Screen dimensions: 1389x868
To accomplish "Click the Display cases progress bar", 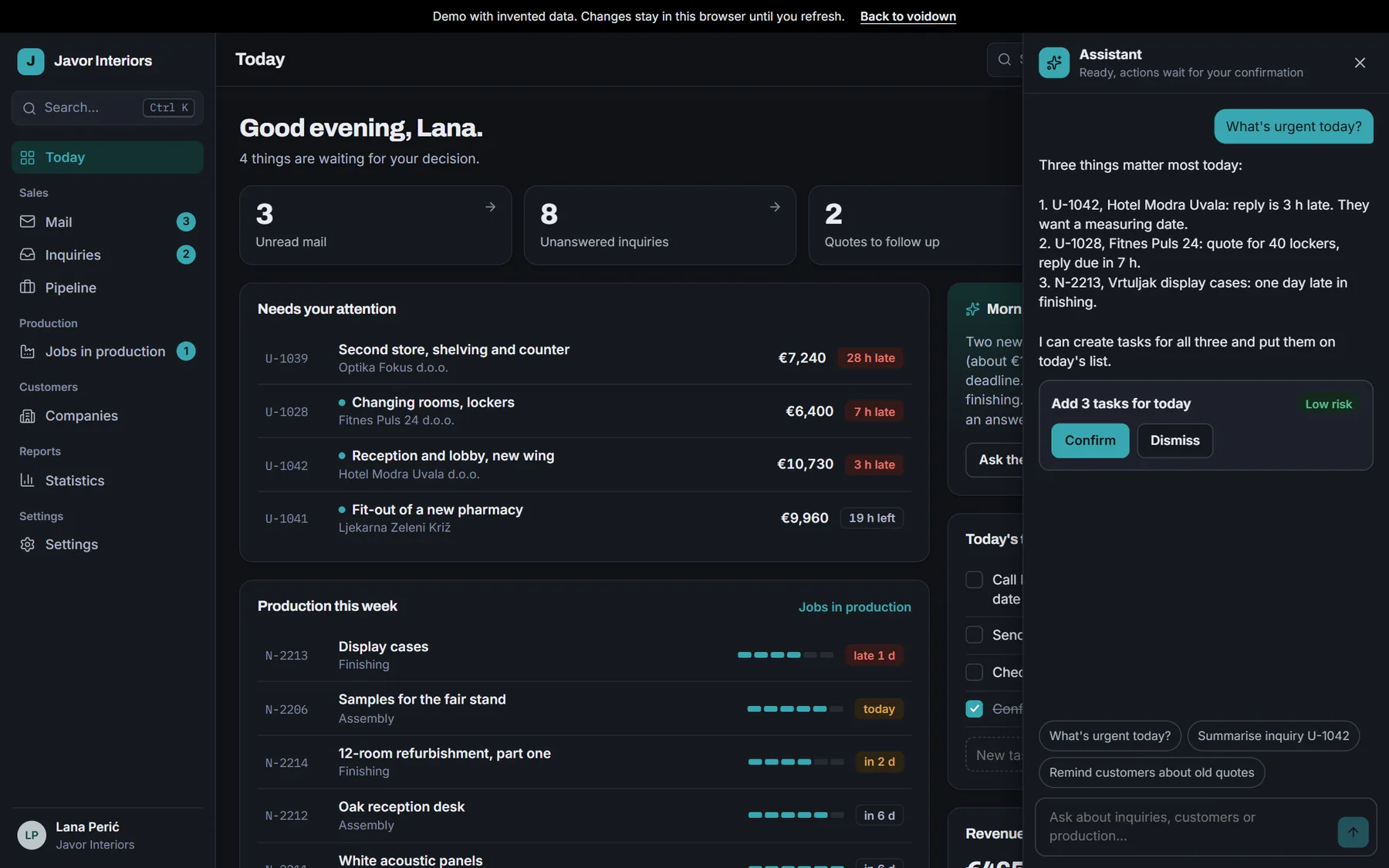I will (786, 655).
